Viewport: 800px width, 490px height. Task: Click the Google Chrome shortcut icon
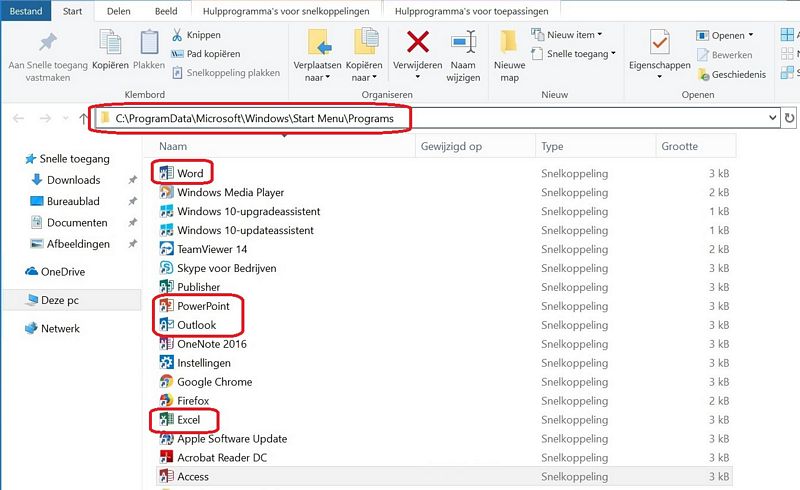click(166, 381)
